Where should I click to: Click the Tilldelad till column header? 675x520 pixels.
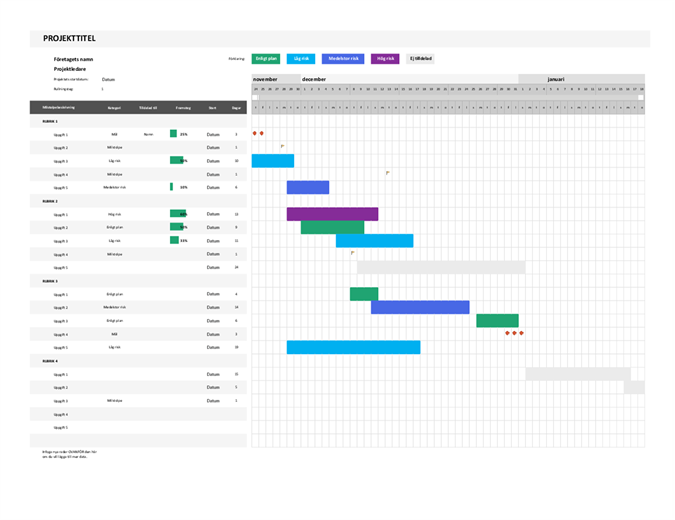148,108
